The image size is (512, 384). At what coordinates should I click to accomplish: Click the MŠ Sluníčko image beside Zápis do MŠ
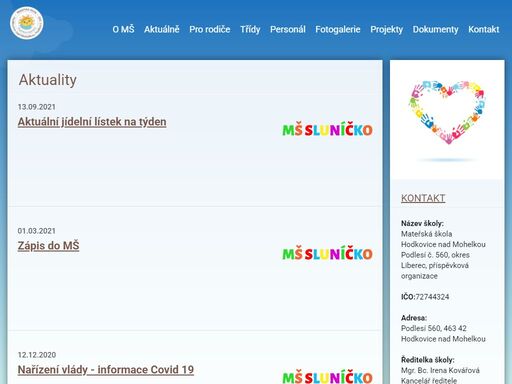pyautogui.click(x=327, y=253)
